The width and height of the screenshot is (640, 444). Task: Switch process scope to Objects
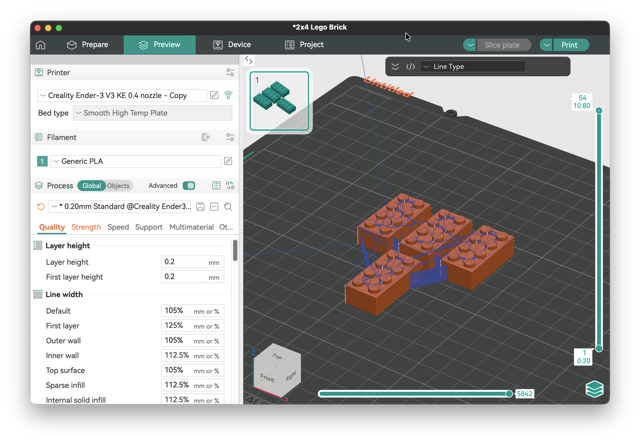[x=118, y=186]
